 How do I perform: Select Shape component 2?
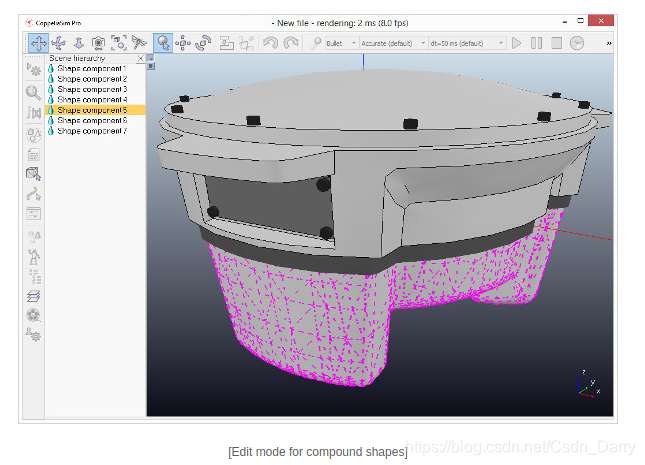92,79
